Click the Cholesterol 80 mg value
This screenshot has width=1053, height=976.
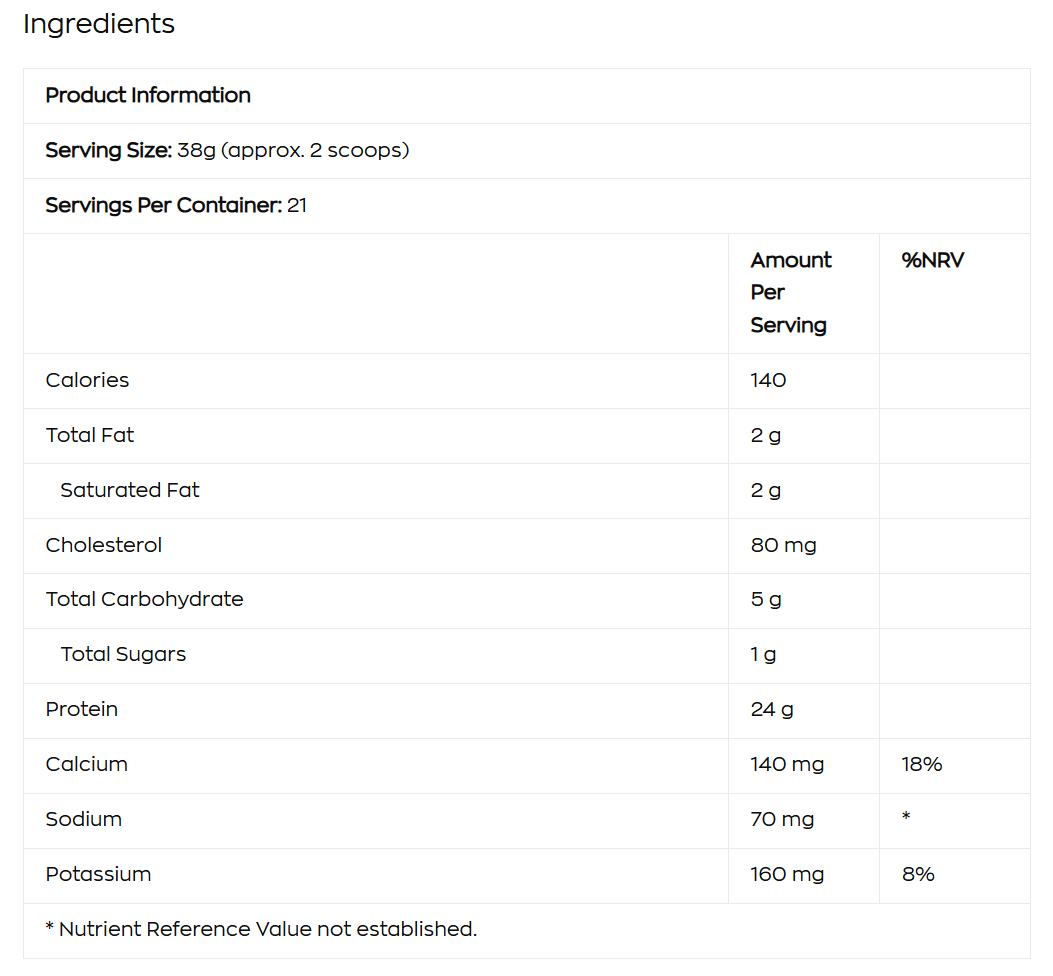(x=783, y=545)
